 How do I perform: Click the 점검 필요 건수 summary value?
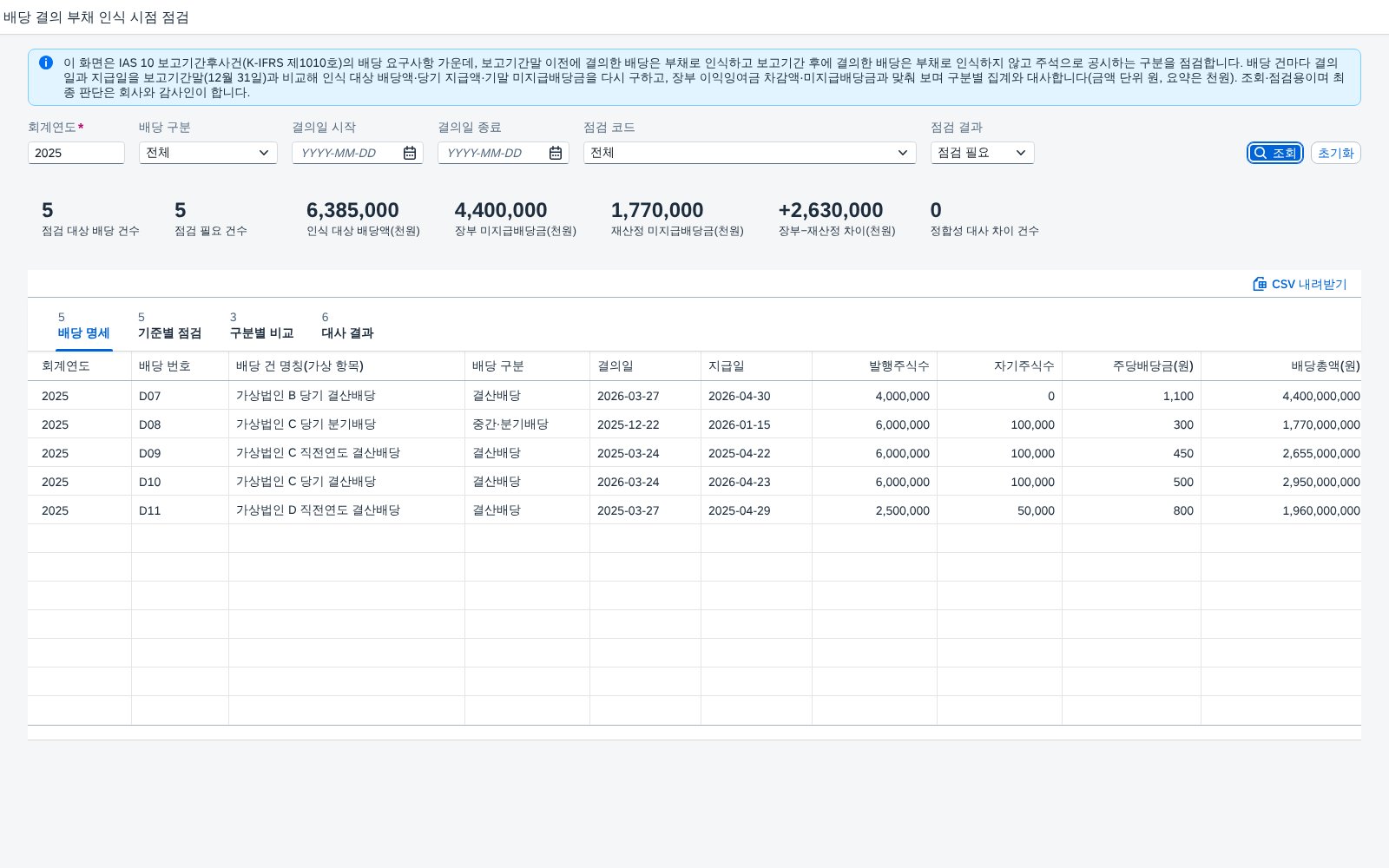[181, 210]
